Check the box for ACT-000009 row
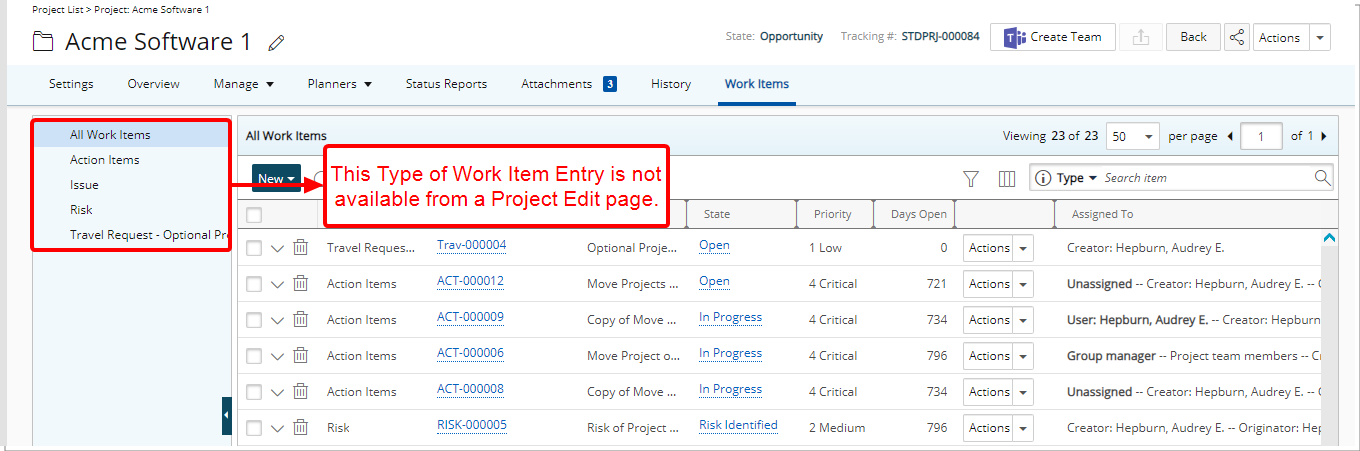The height and width of the screenshot is (451, 1360). [x=254, y=320]
